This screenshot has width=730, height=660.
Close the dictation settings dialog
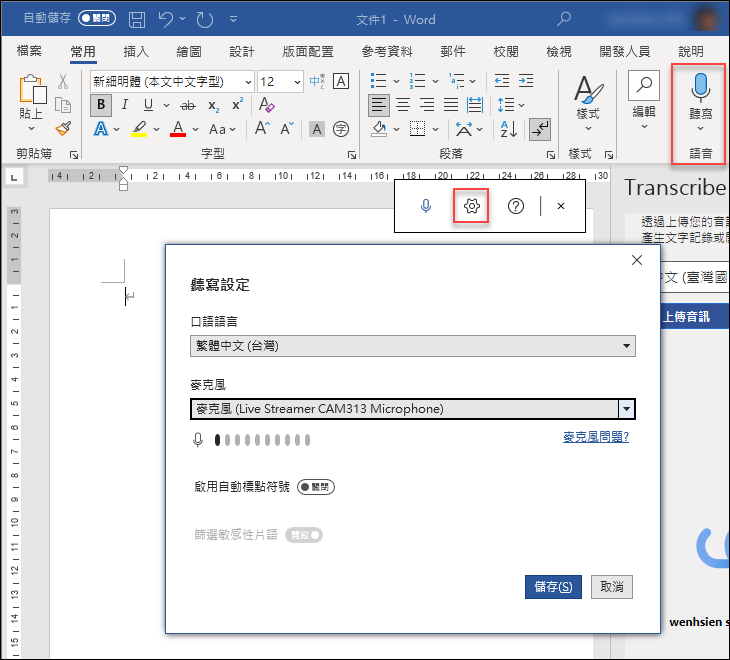[x=636, y=260]
